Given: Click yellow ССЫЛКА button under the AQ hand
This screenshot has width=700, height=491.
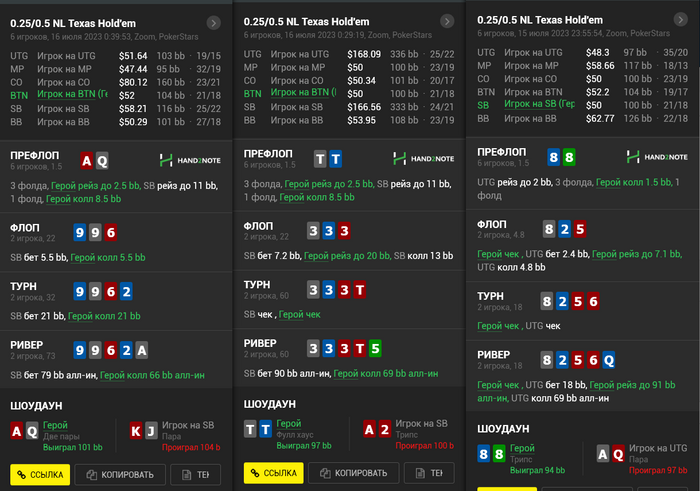Looking at the screenshot, I should [x=40, y=474].
